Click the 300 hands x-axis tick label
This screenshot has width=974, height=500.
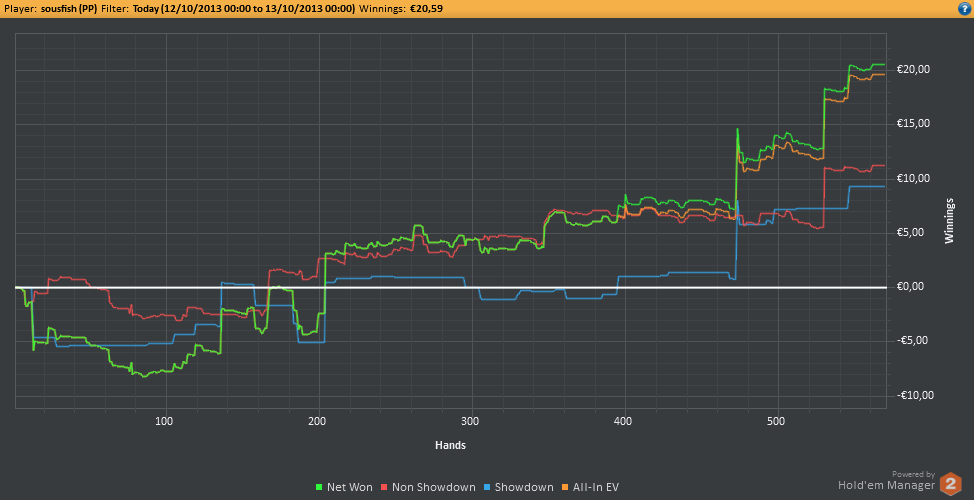click(471, 422)
